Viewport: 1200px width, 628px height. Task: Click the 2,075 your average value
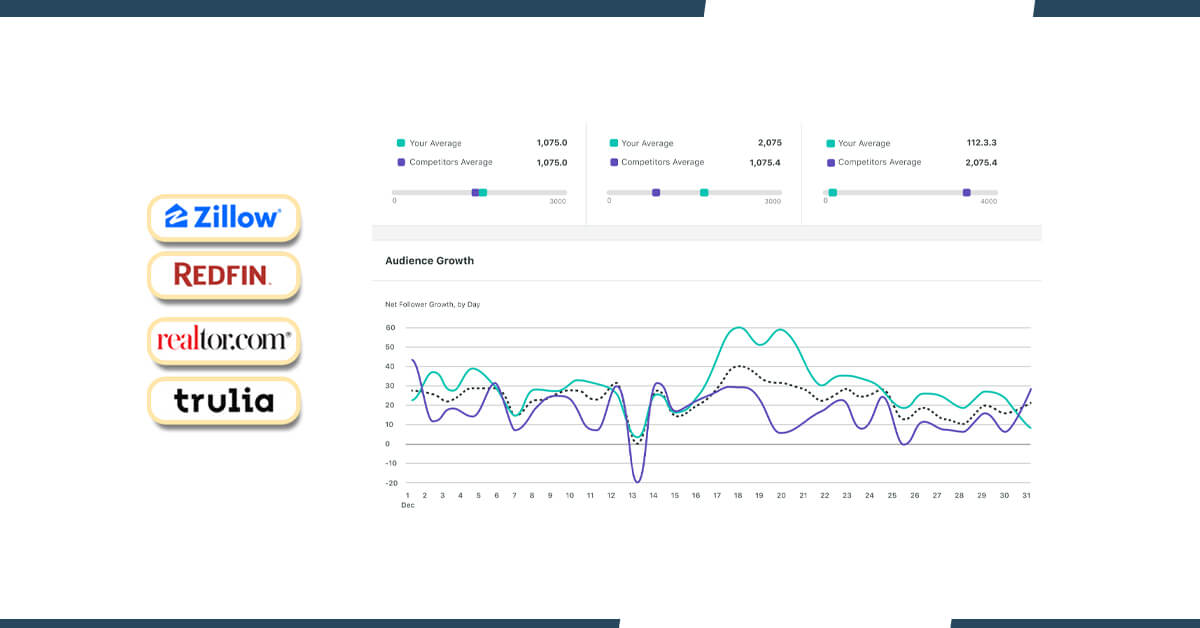pos(770,143)
